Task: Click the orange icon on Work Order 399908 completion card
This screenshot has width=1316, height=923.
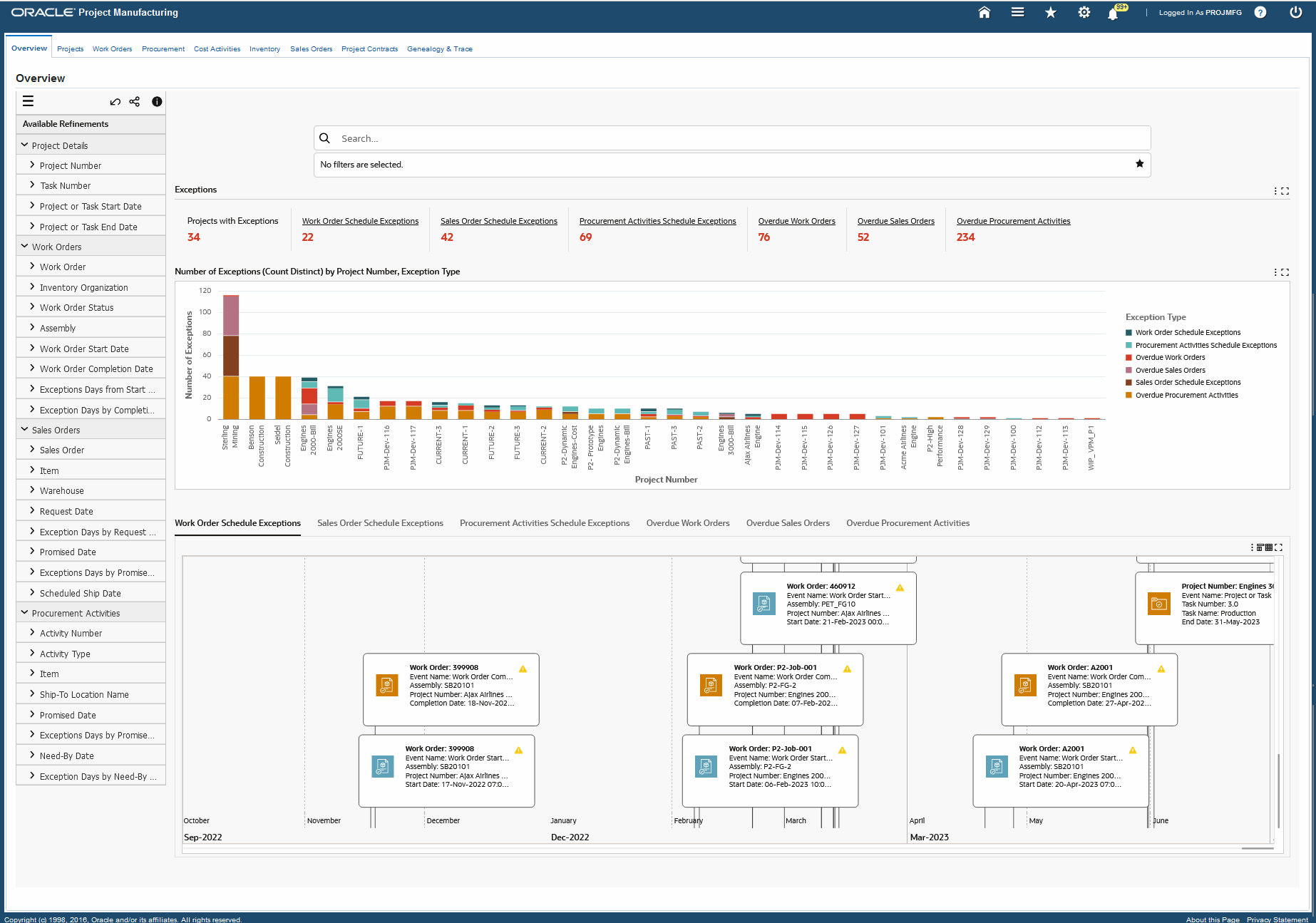Action: (386, 685)
